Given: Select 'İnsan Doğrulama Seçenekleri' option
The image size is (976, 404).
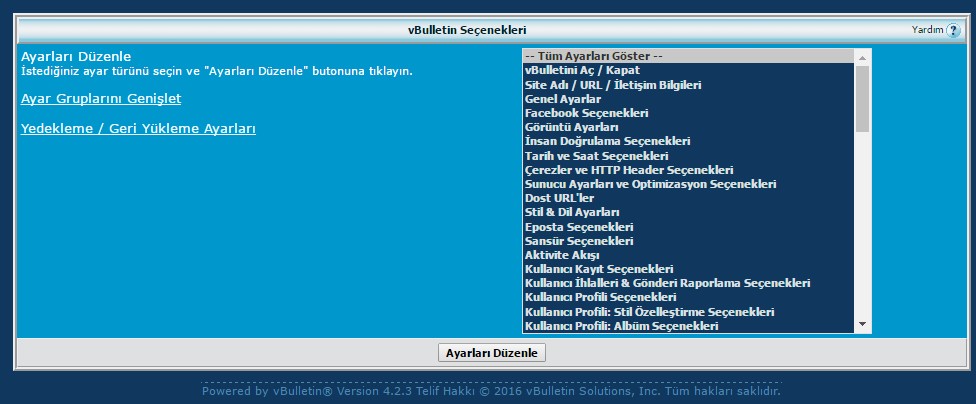Looking at the screenshot, I should 689,141.
